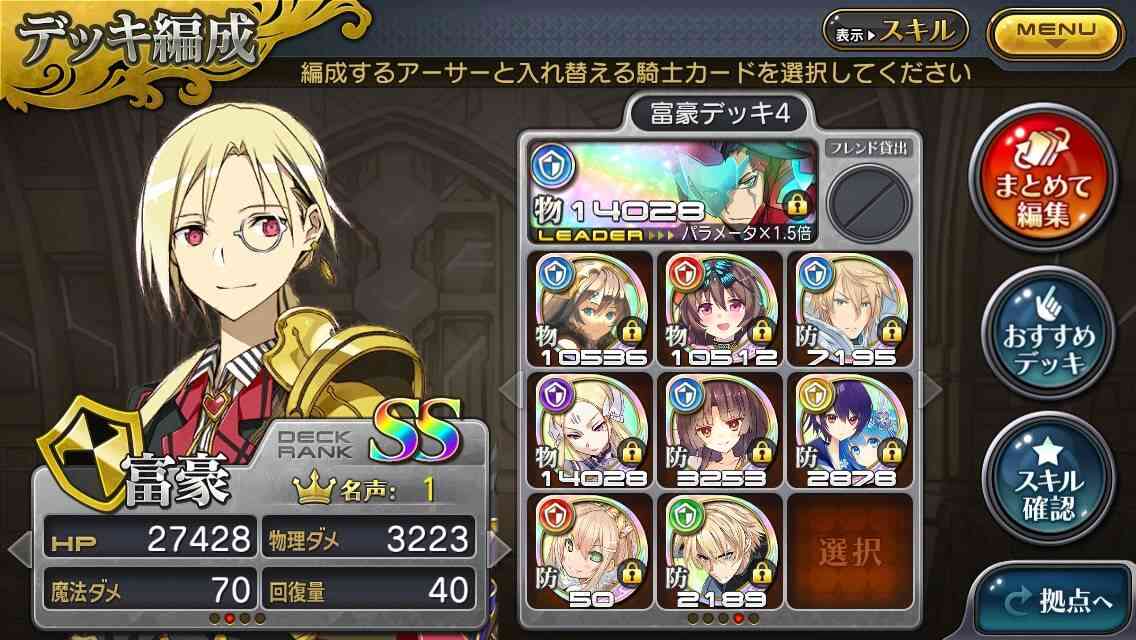
Task: Open the まとめて編集 bulk edit button
Action: point(1042,178)
